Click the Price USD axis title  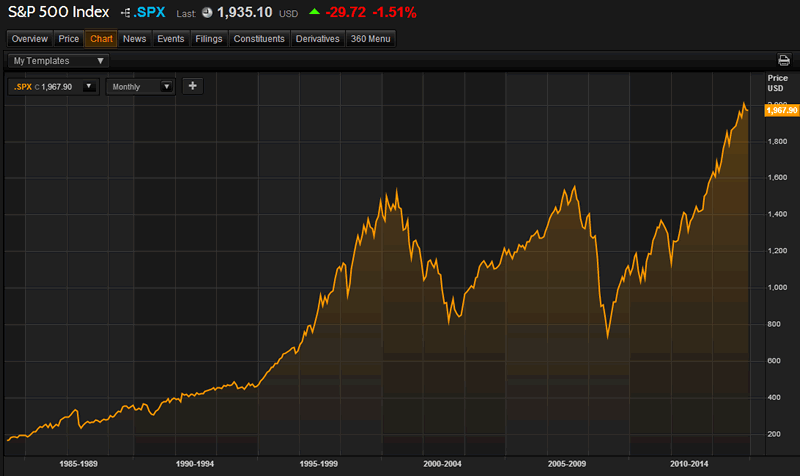[x=778, y=83]
